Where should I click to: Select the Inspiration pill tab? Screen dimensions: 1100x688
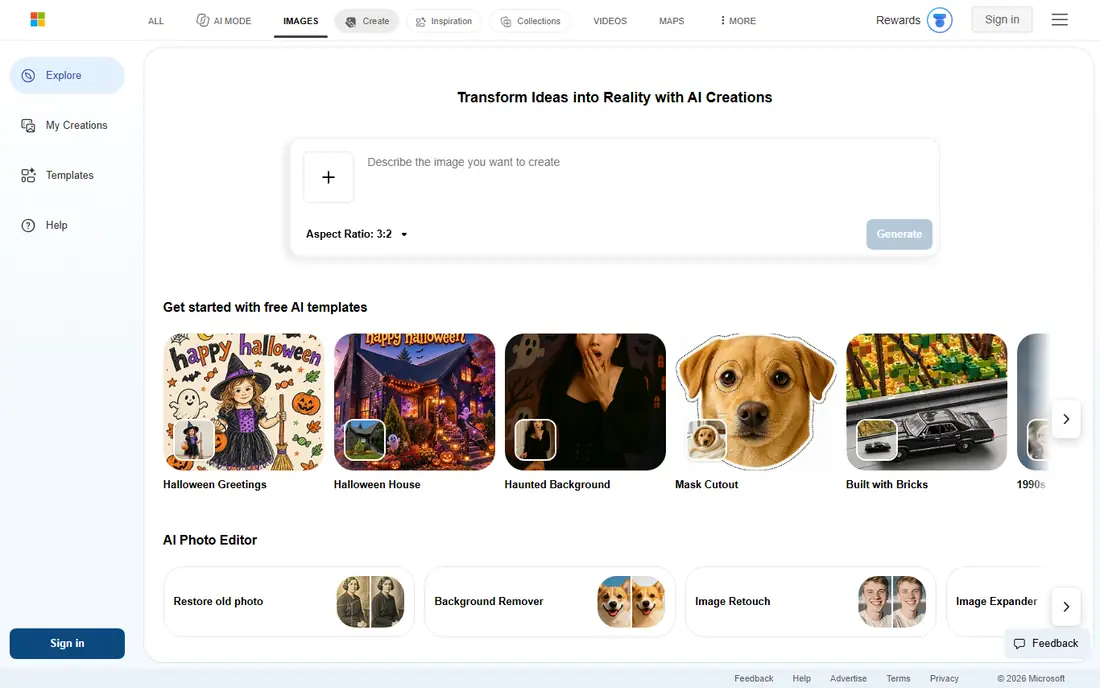click(x=444, y=21)
